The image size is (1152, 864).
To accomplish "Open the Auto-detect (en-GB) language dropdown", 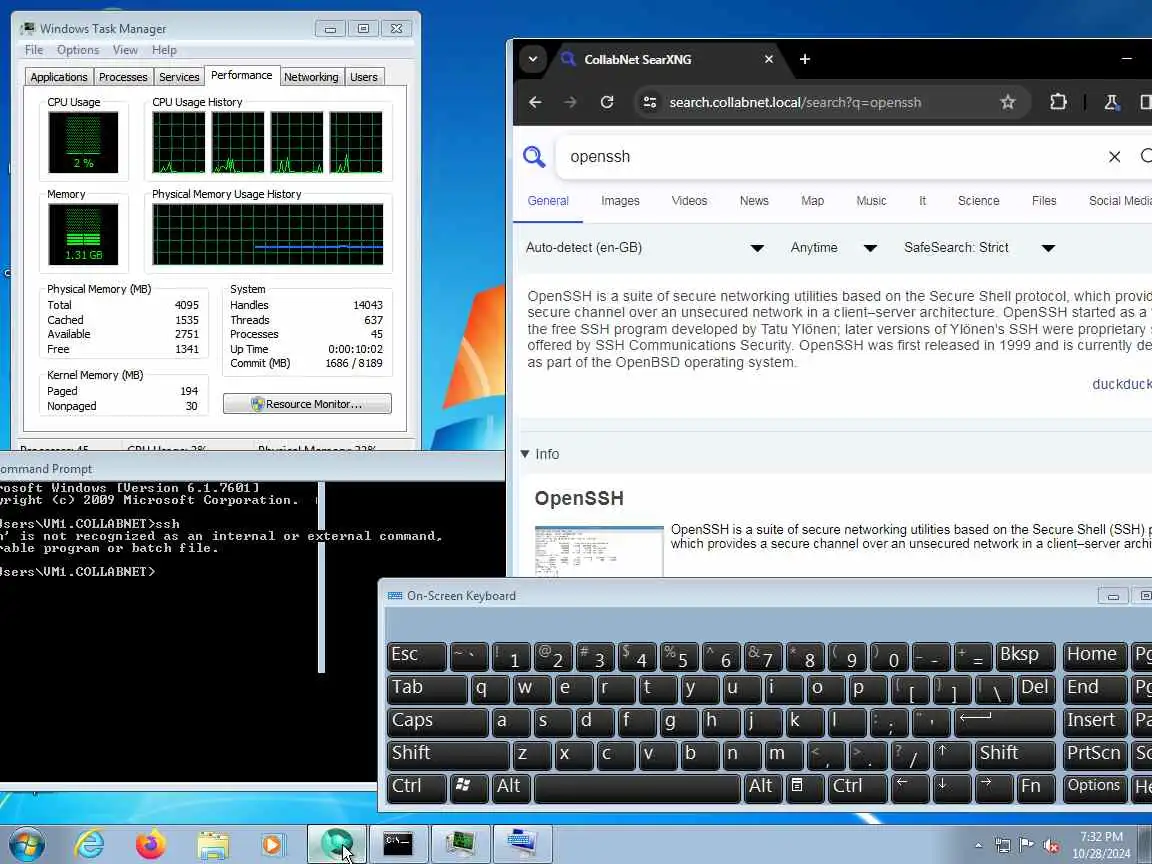I will (645, 248).
